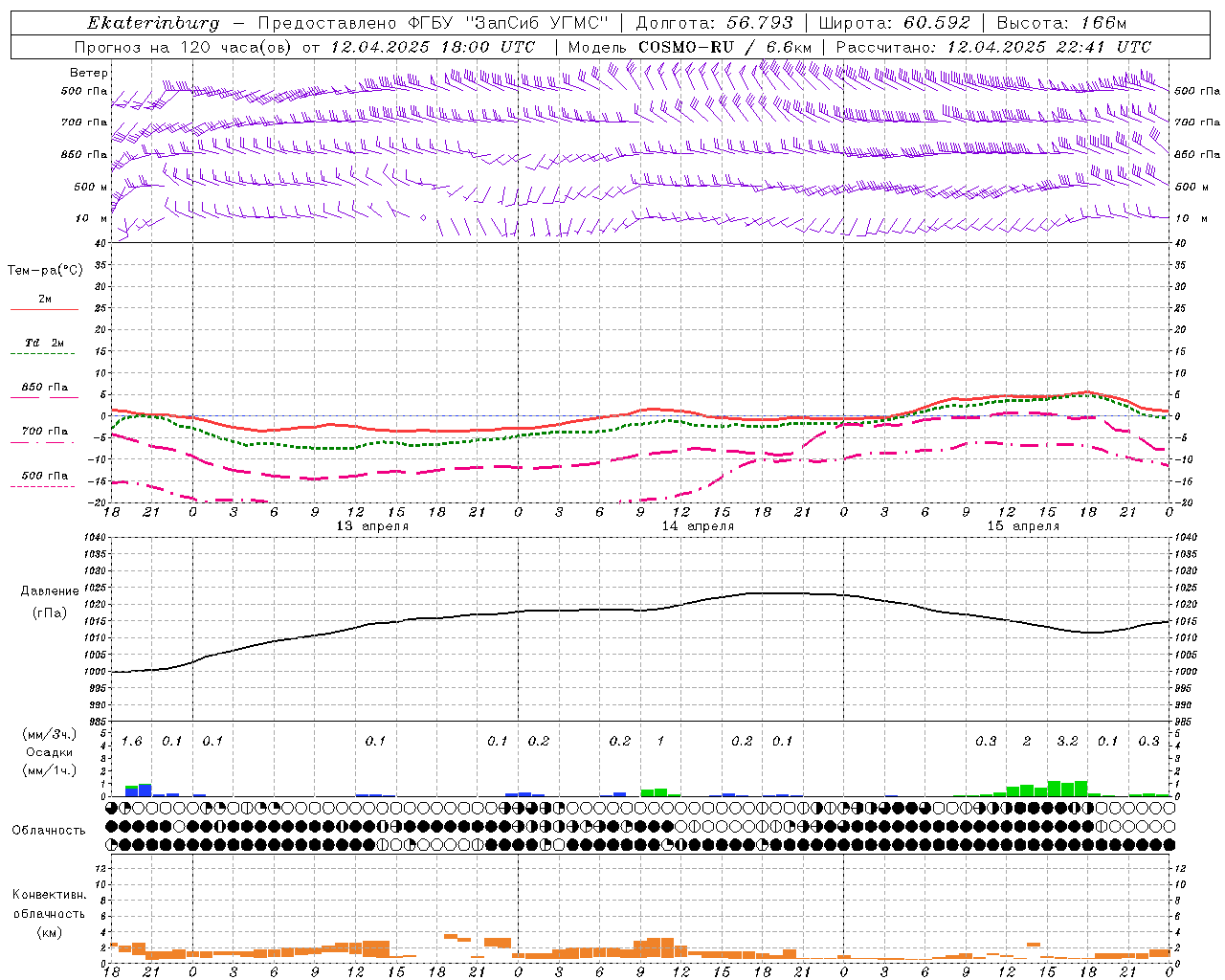Viewport: 1225px width, 980px height.
Task: Click the 40 label on left temperature axis
Action: pos(100,244)
